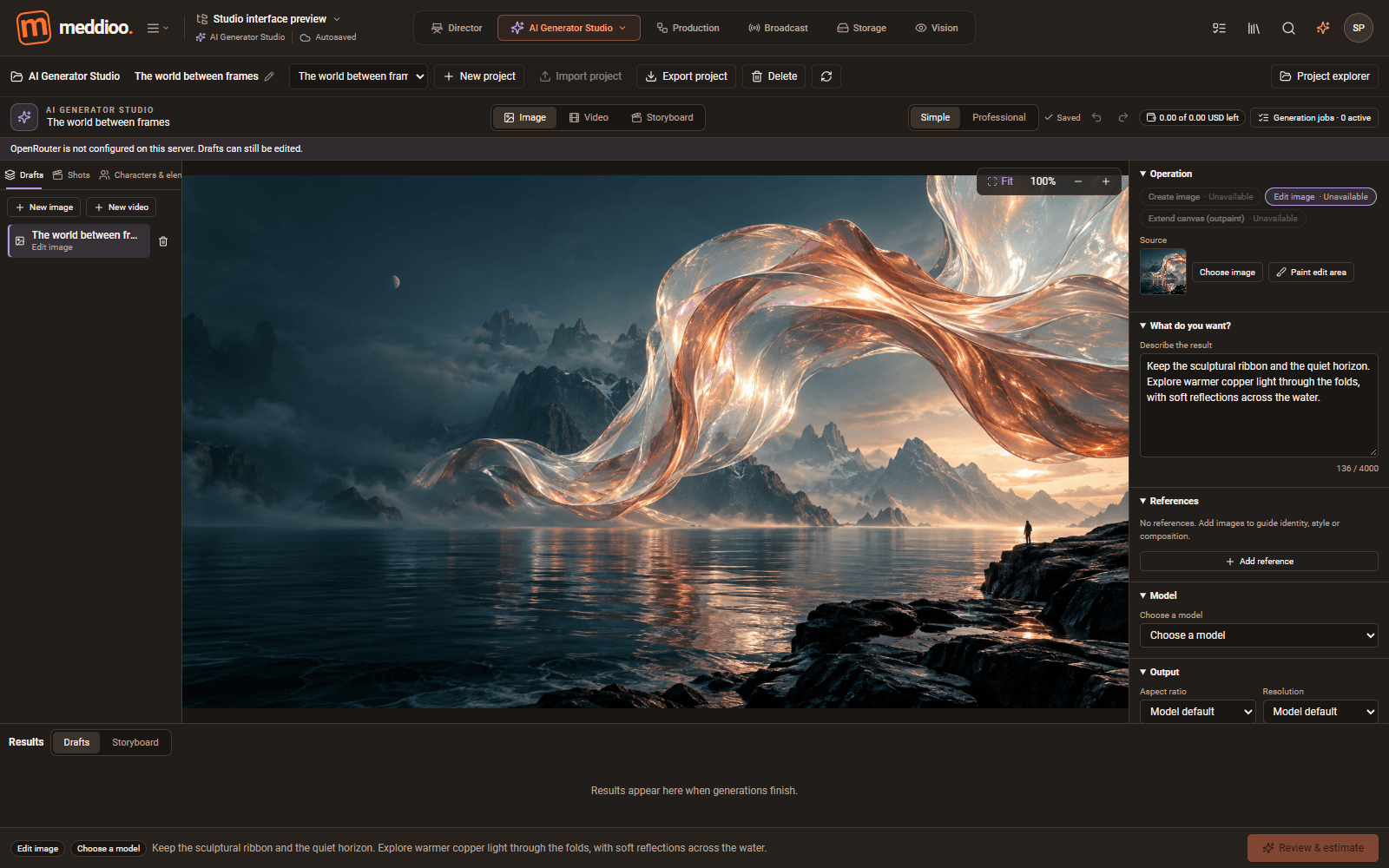Zoom in the canvas with plus
The width and height of the screenshot is (1389, 868).
pos(1106,181)
